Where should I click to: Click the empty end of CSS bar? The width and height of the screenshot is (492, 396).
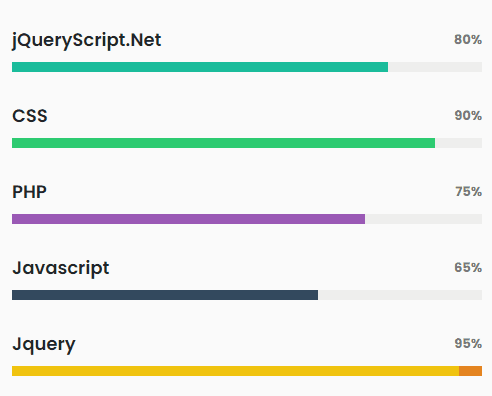(x=458, y=143)
